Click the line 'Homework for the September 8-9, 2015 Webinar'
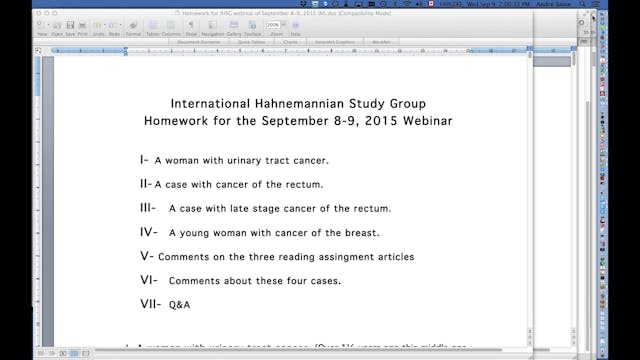 click(x=298, y=121)
